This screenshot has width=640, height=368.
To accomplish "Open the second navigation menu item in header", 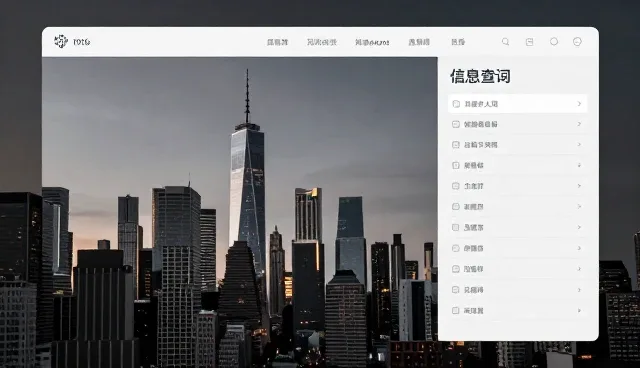I will pos(322,42).
